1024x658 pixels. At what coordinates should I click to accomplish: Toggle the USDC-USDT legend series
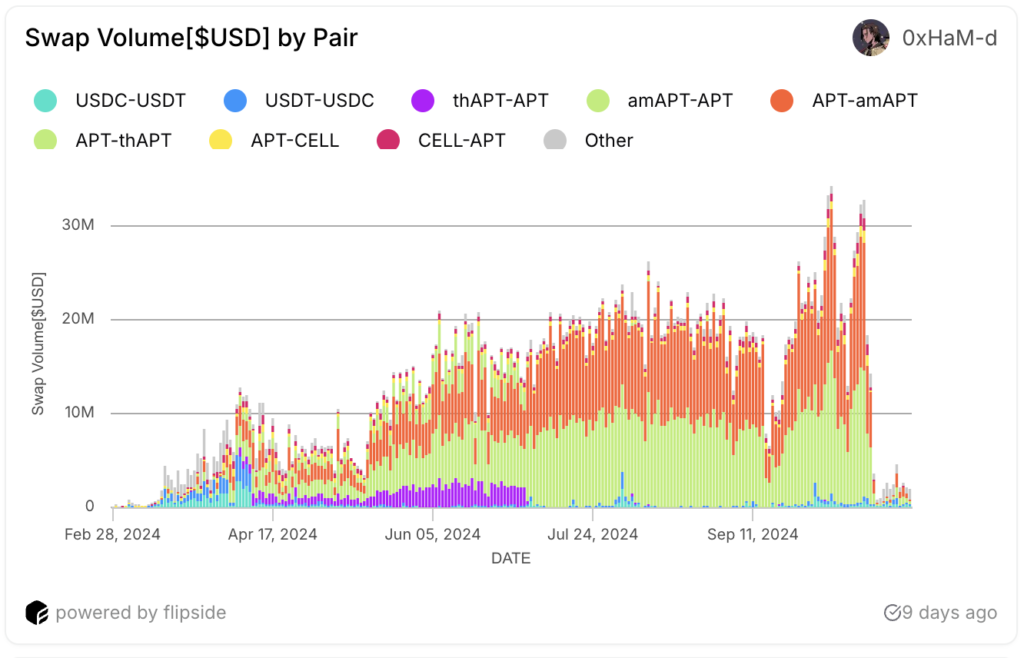pos(45,100)
